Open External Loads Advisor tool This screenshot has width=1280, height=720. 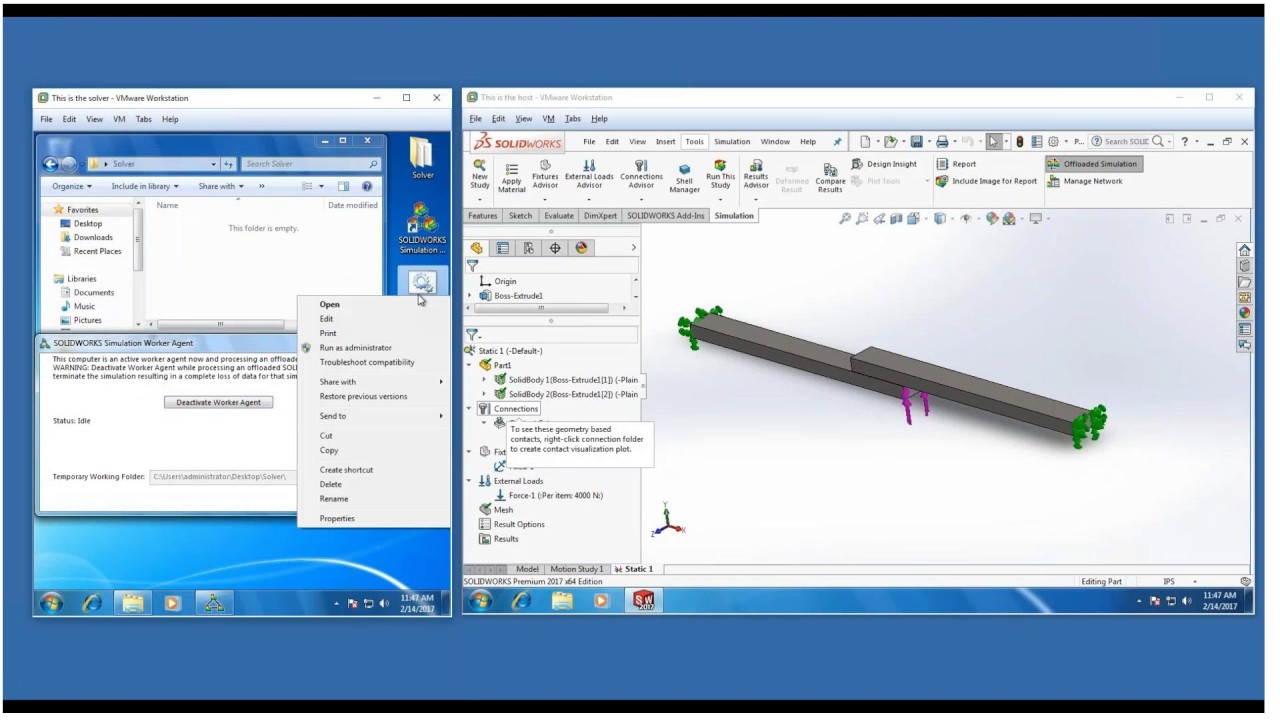click(589, 173)
